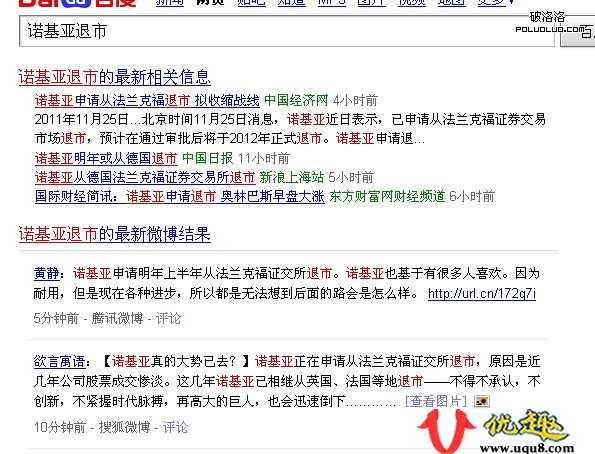Viewport: 595px width, 454px height.
Task: Open the 欲言寓语 weibo author link
Action: pos(59,361)
